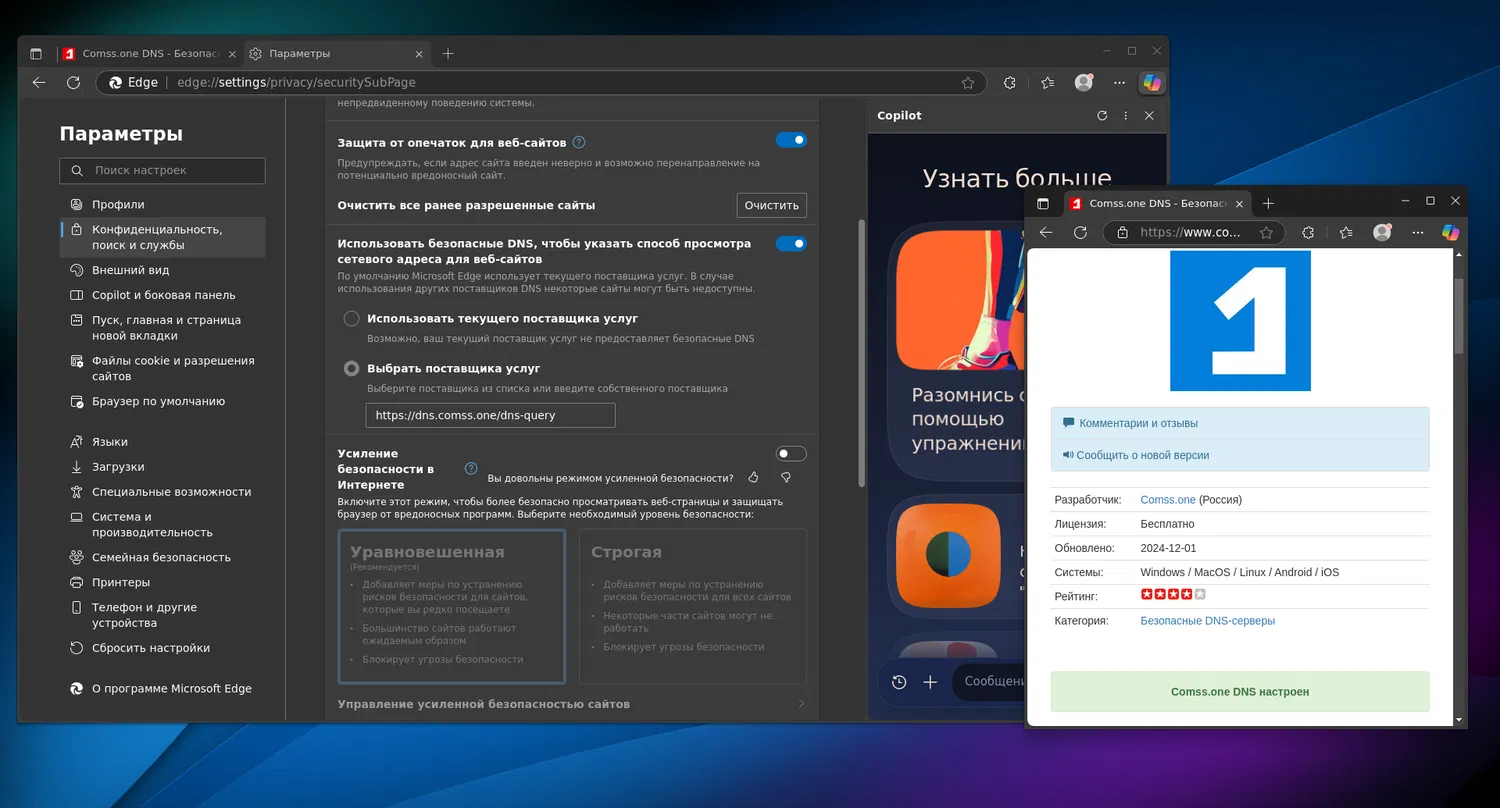This screenshot has width=1500, height=808.
Task: Show help for Усиление безопасности в Интернете
Action: point(471,469)
